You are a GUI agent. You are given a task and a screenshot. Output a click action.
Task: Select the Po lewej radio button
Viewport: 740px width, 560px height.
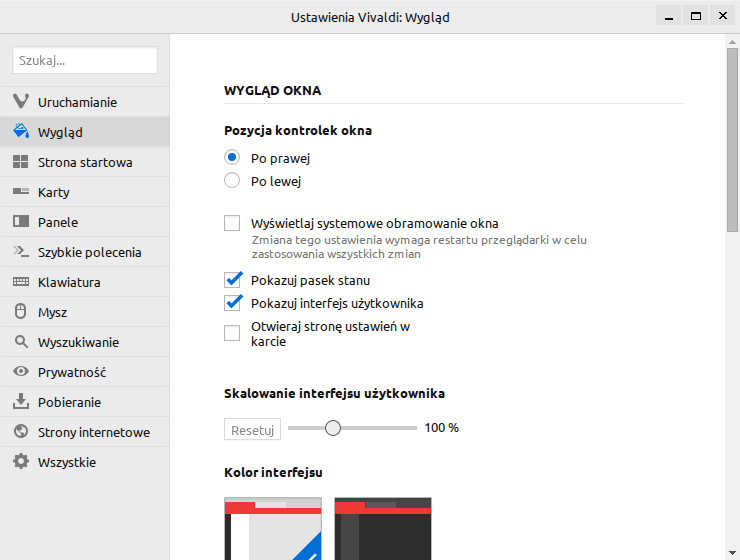click(x=232, y=180)
